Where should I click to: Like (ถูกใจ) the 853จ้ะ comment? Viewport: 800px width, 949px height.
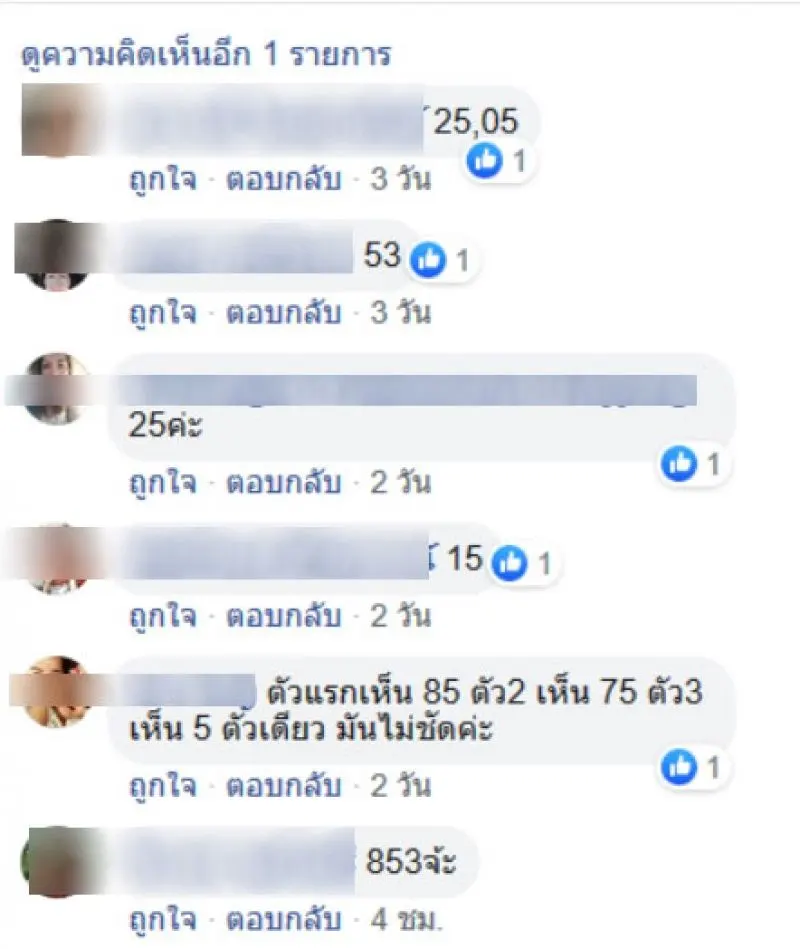[x=163, y=919]
